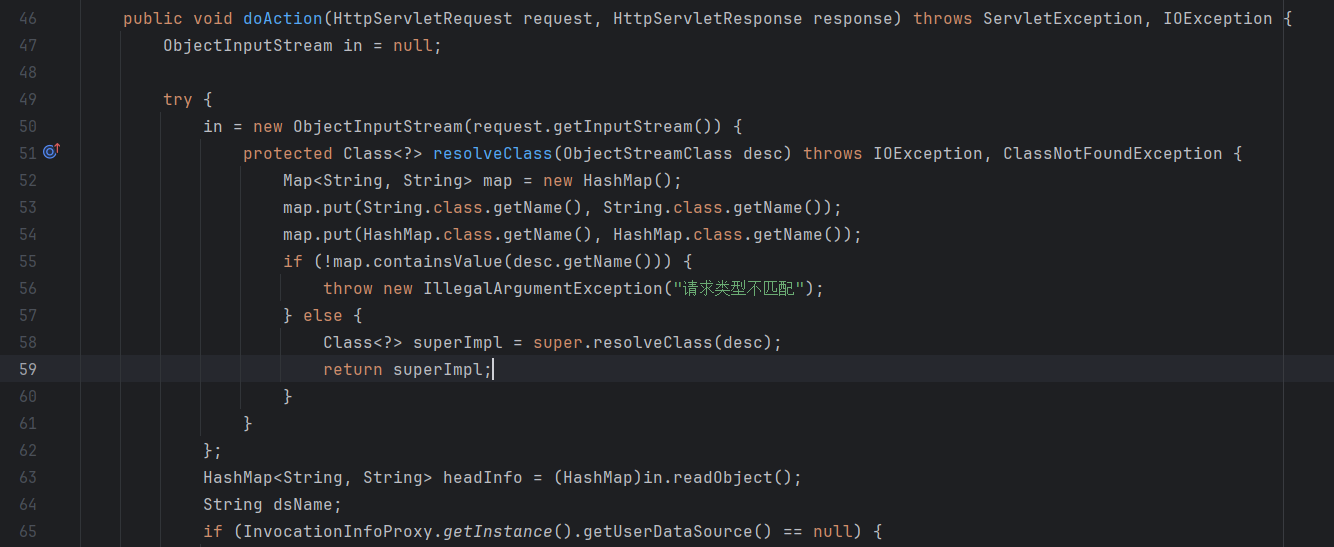Click IOException on line 46
The image size is (1334, 547).
(1218, 19)
